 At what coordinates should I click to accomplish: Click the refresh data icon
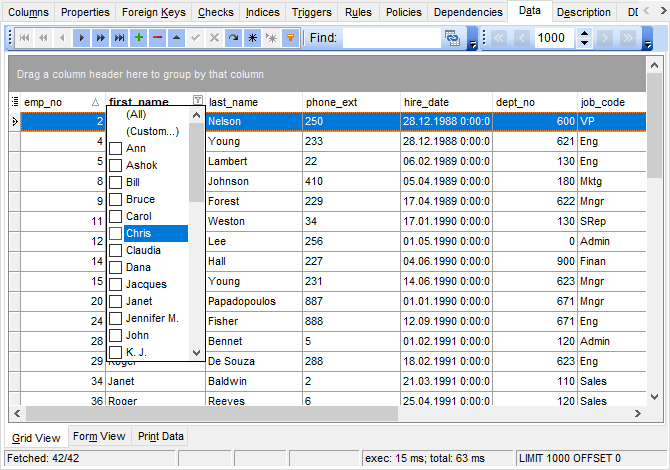[233, 38]
